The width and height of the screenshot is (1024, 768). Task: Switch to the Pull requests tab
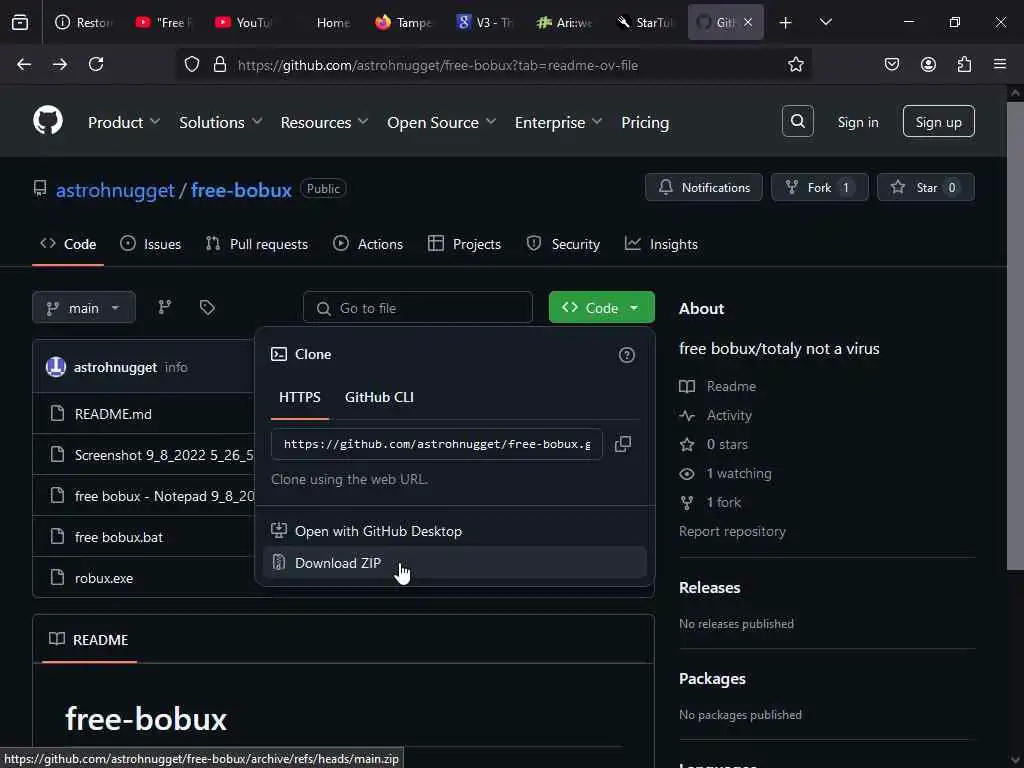point(257,244)
